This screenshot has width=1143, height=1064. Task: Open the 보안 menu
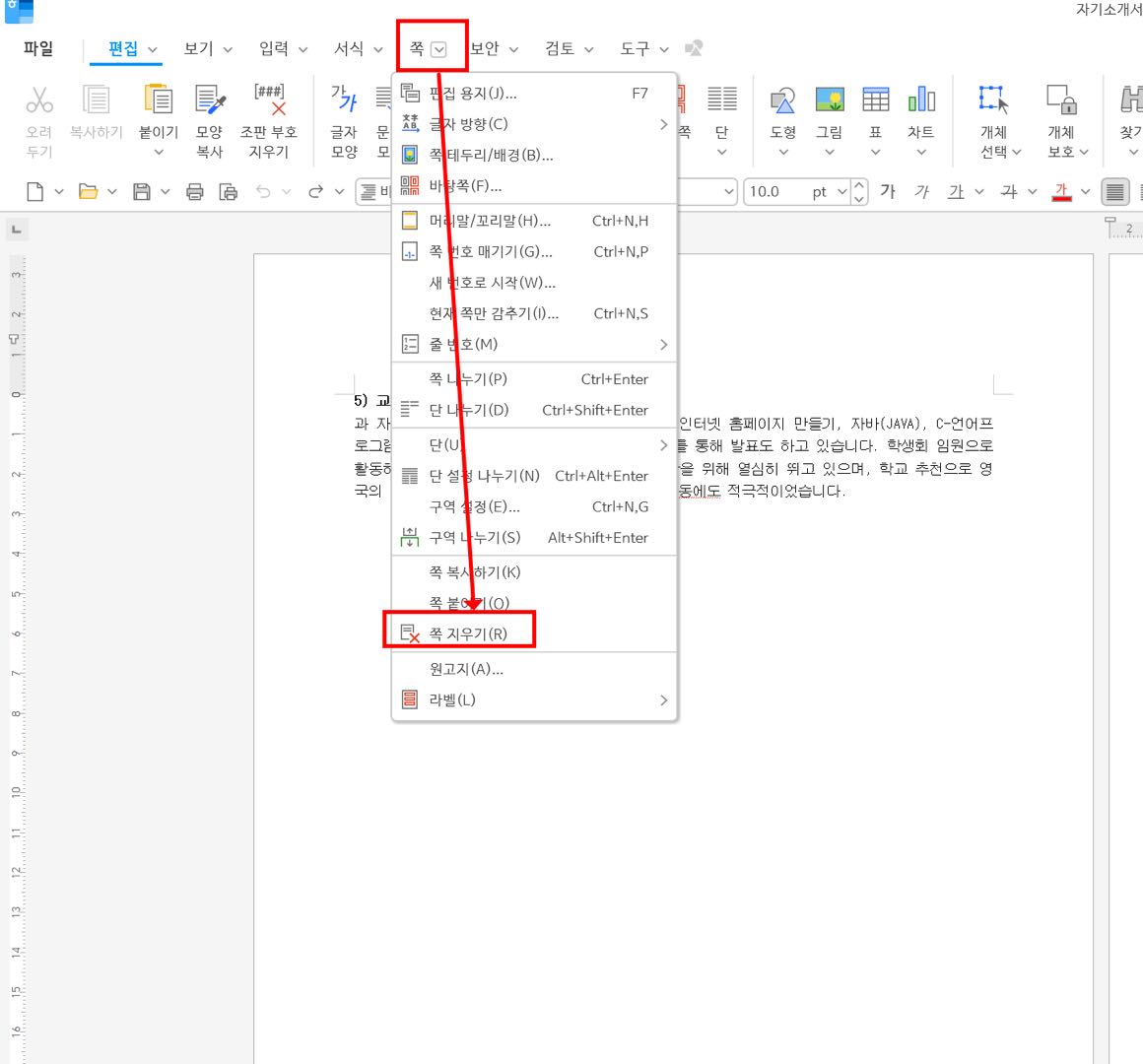484,48
